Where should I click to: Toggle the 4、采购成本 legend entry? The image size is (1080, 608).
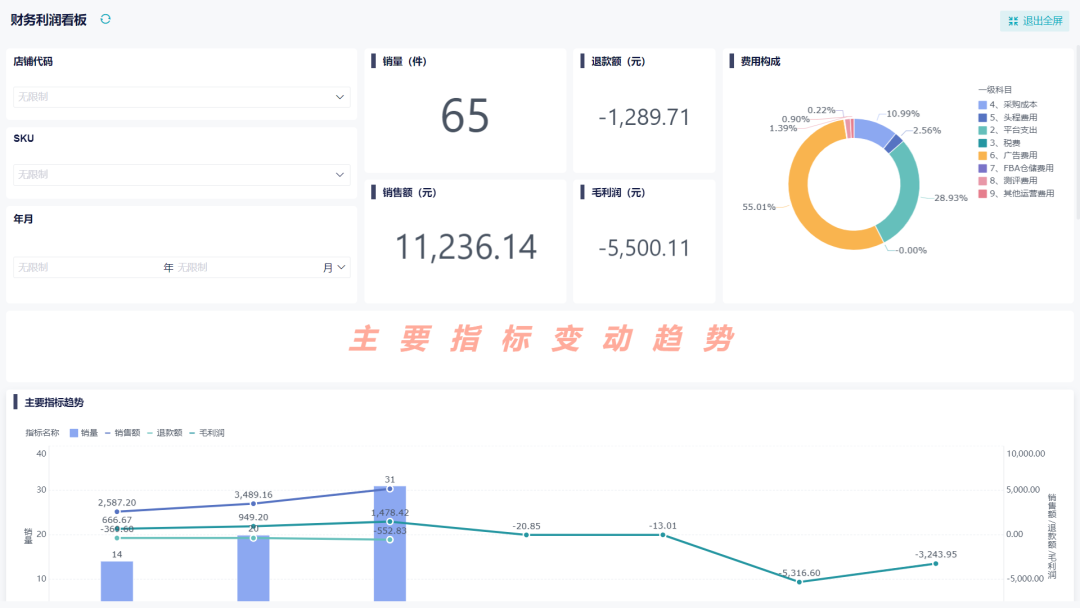pos(1008,105)
